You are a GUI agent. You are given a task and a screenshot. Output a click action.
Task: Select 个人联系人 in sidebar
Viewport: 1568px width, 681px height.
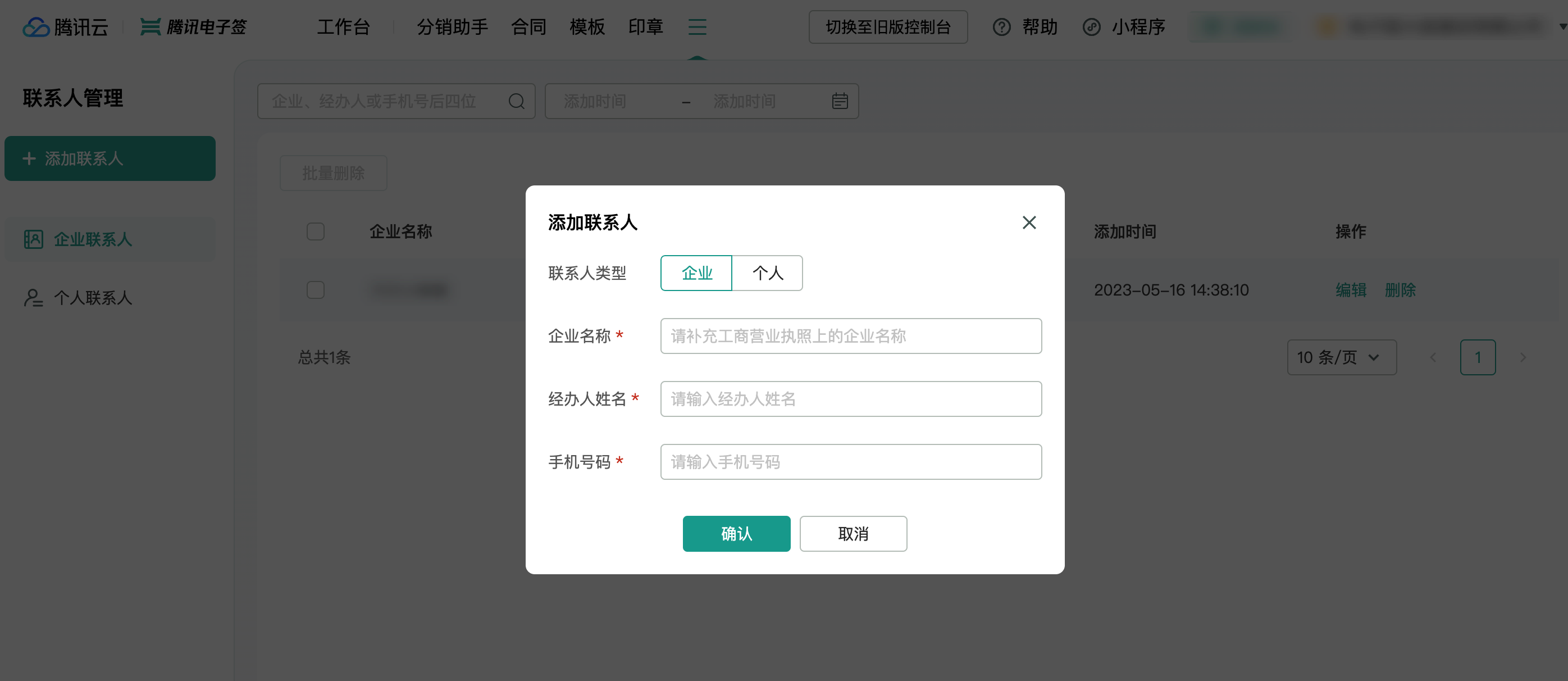tap(110, 298)
